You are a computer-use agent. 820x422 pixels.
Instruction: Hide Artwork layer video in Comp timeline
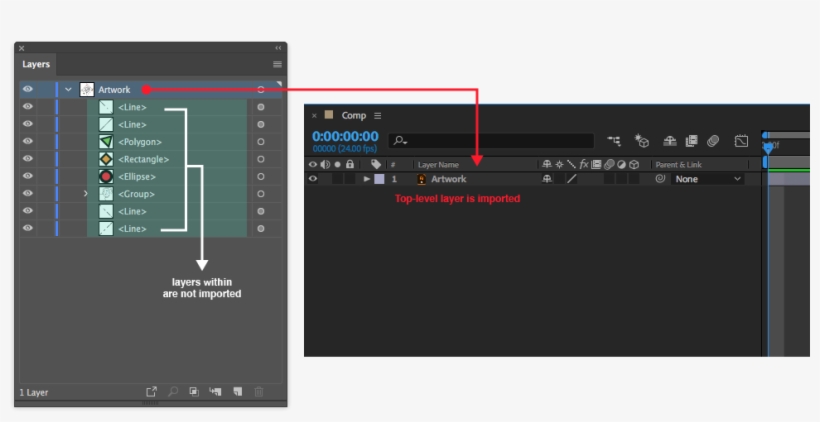point(313,179)
